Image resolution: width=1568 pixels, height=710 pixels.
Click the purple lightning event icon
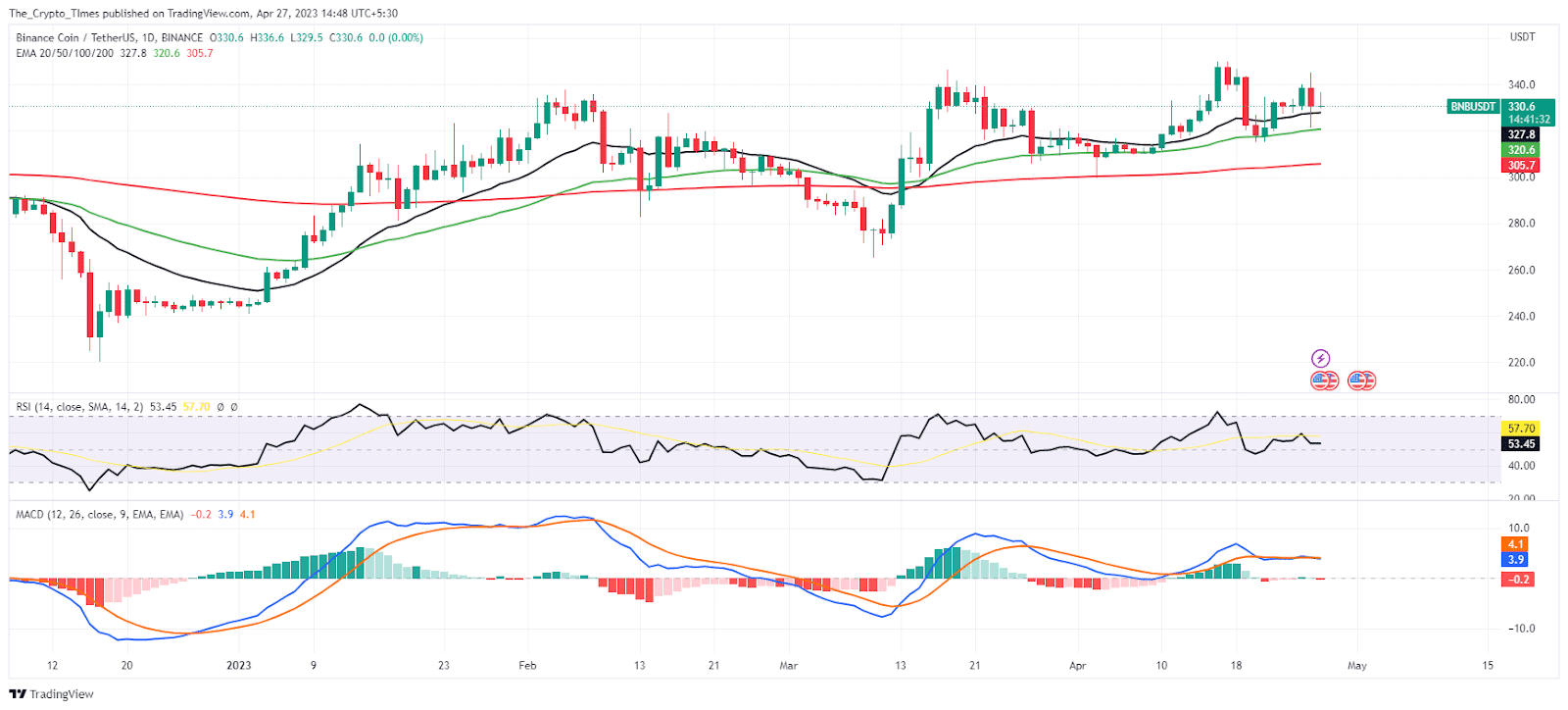click(x=1321, y=358)
